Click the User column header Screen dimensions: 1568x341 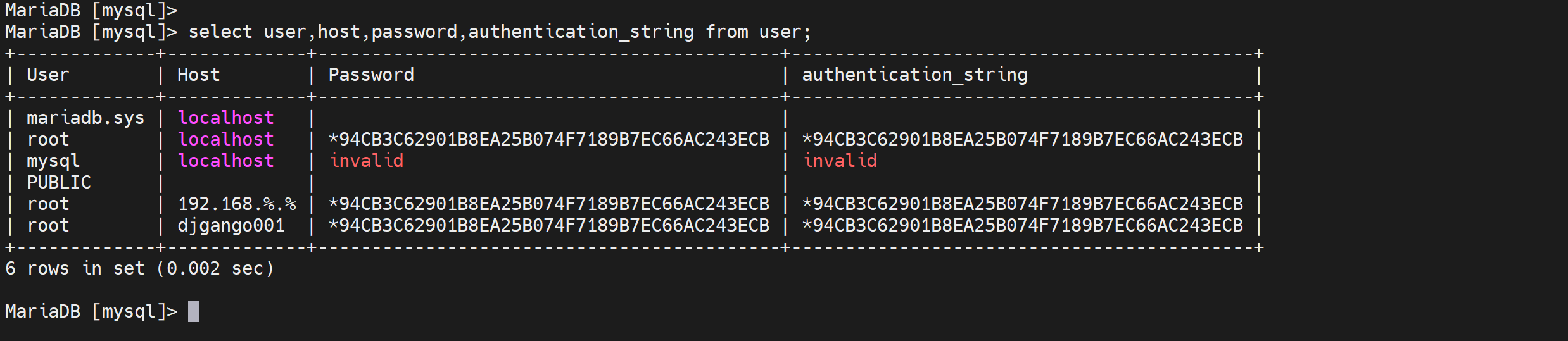[47, 75]
